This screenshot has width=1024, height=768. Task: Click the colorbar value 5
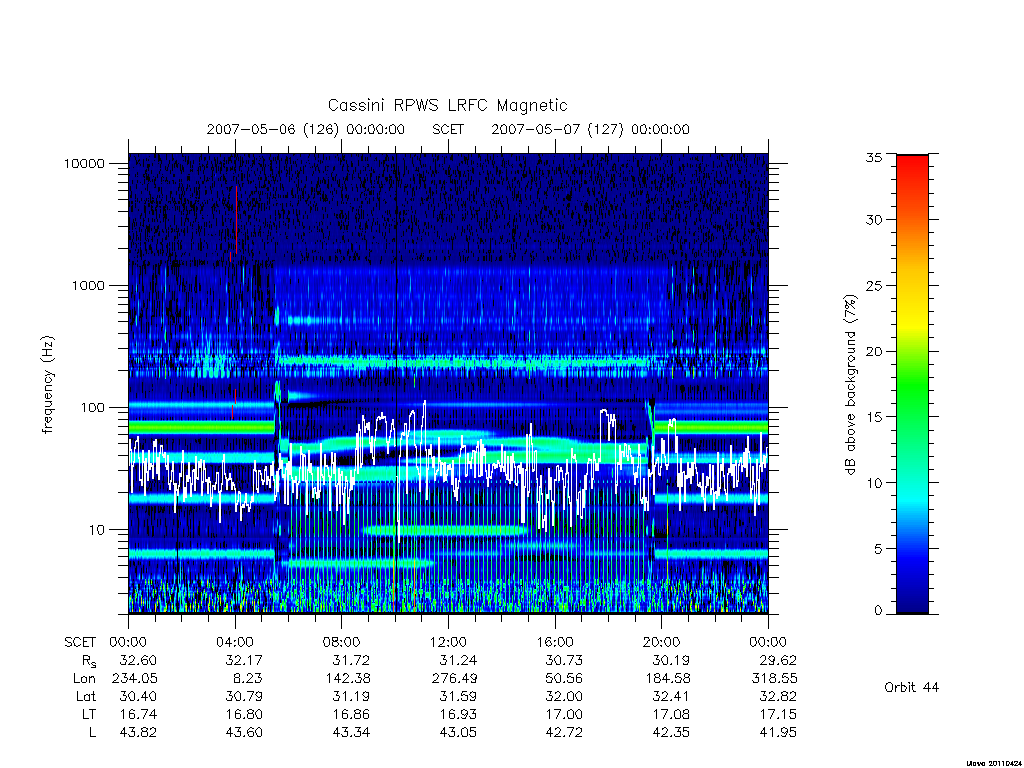[877, 549]
